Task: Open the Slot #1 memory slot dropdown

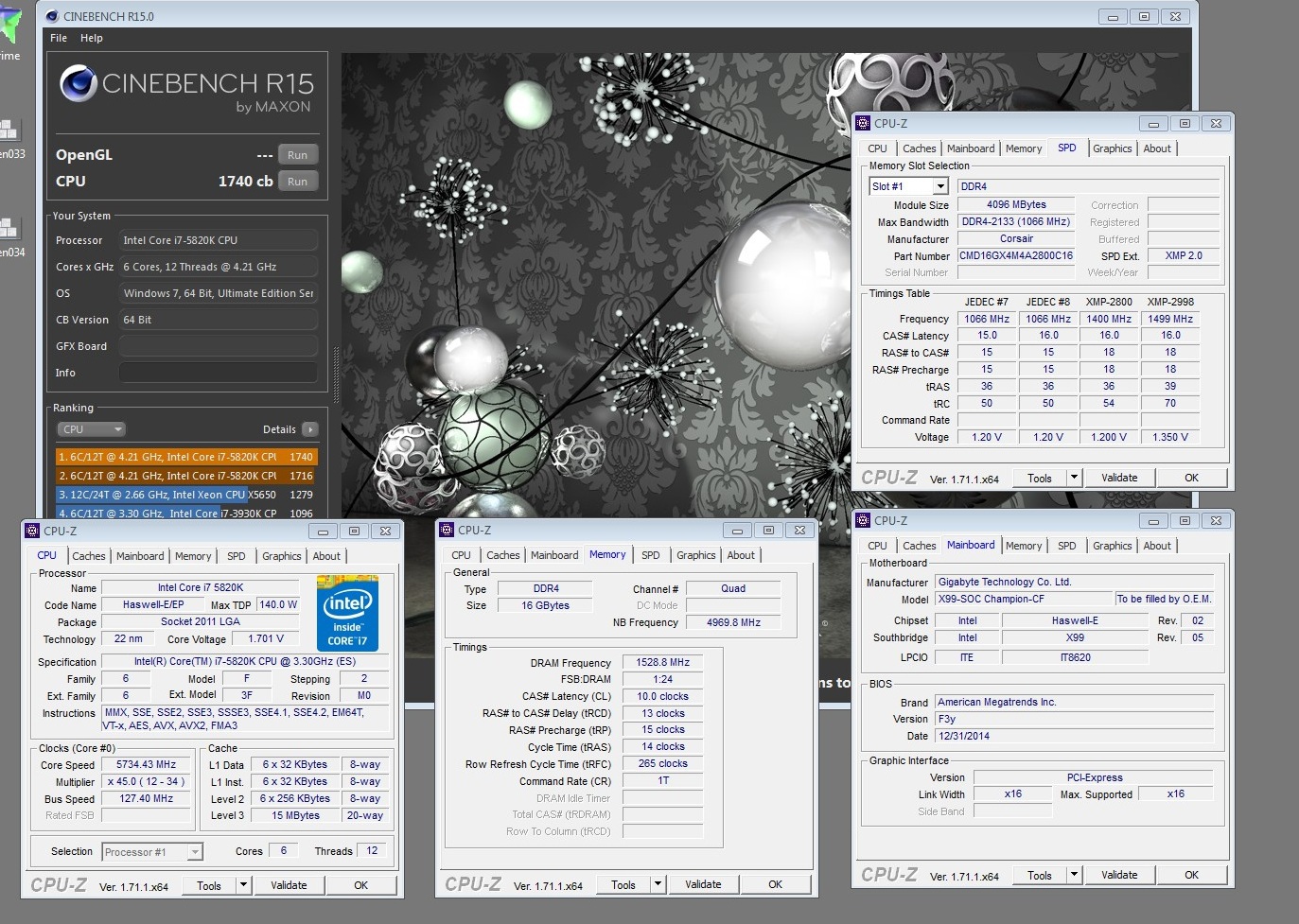Action: tap(908, 186)
